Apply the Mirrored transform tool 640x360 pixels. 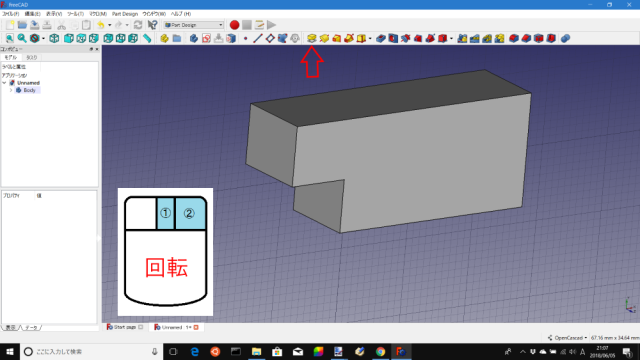[462, 38]
